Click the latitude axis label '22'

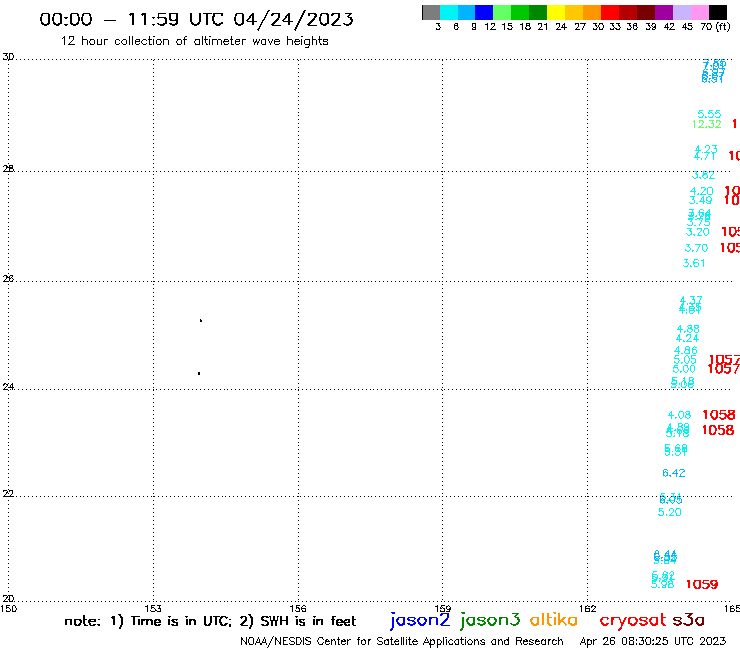(x=8, y=493)
